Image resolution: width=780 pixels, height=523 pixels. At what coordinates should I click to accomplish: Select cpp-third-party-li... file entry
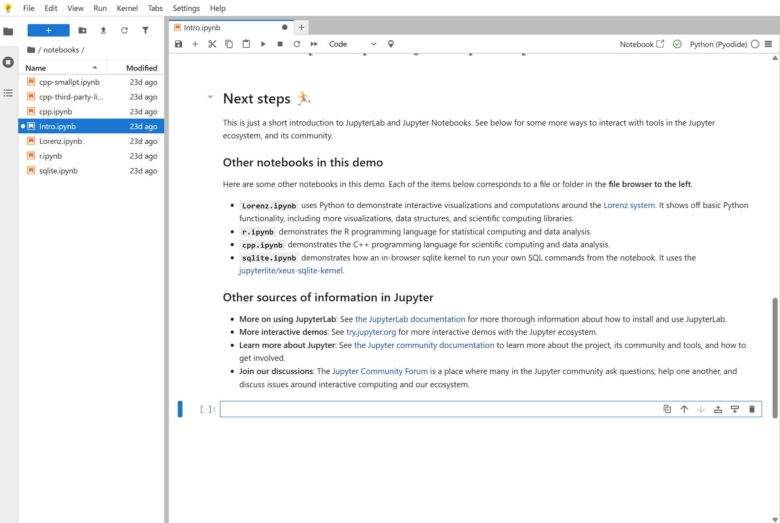[x=92, y=97]
